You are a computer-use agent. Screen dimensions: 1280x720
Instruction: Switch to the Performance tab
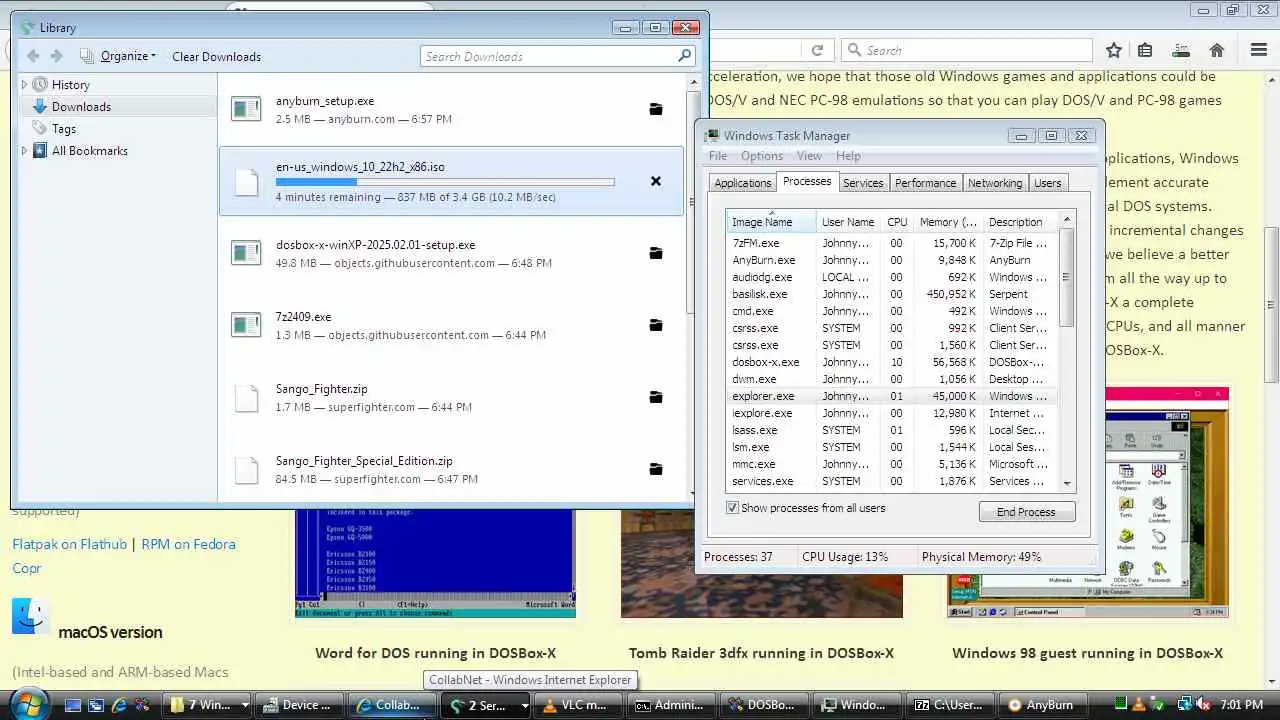tap(925, 183)
